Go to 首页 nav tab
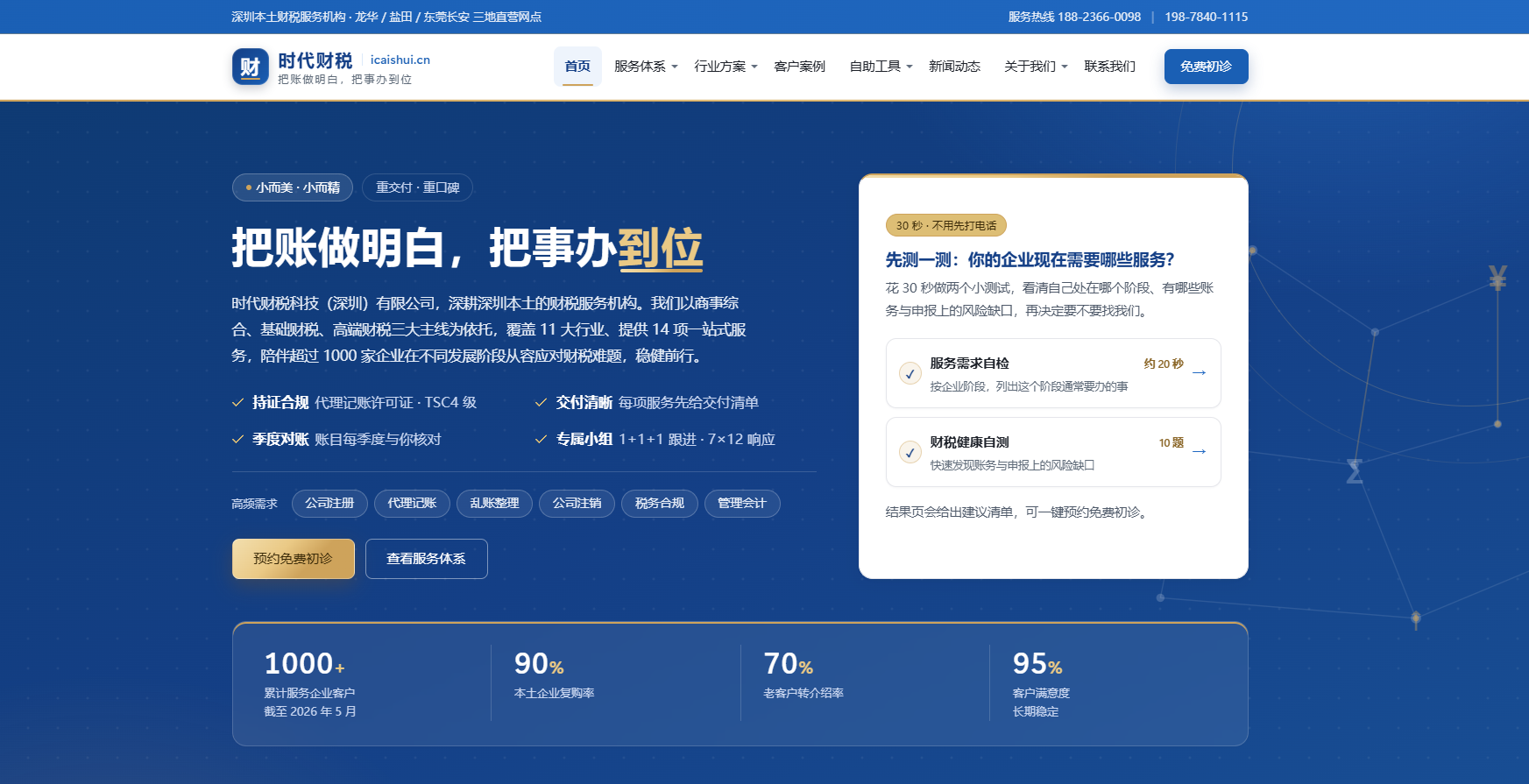This screenshot has height=784, width=1529. [577, 67]
